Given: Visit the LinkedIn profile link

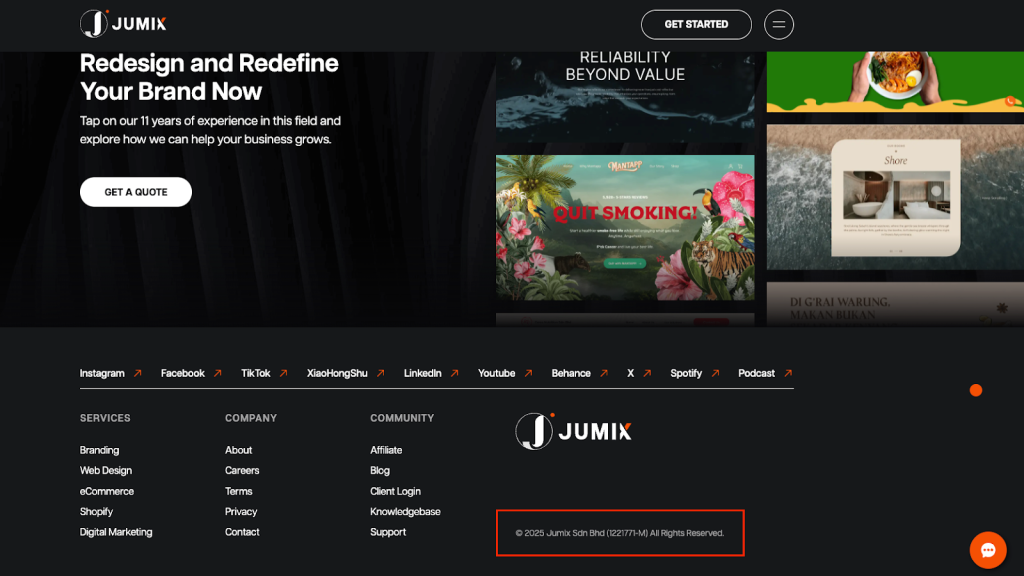Looking at the screenshot, I should point(422,373).
